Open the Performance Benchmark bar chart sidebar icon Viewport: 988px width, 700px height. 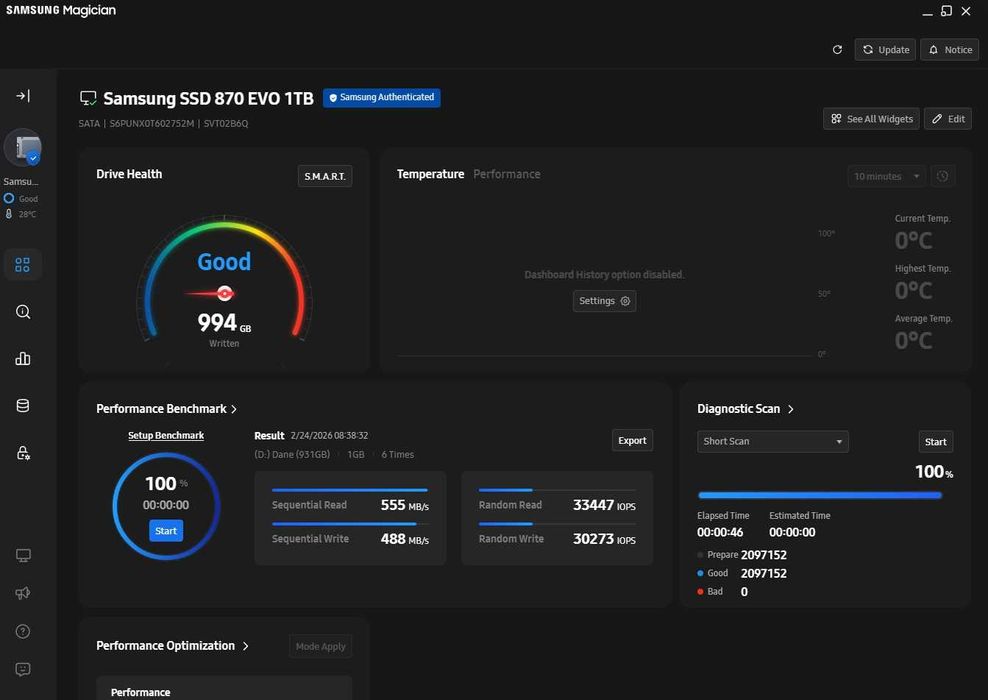(23, 359)
